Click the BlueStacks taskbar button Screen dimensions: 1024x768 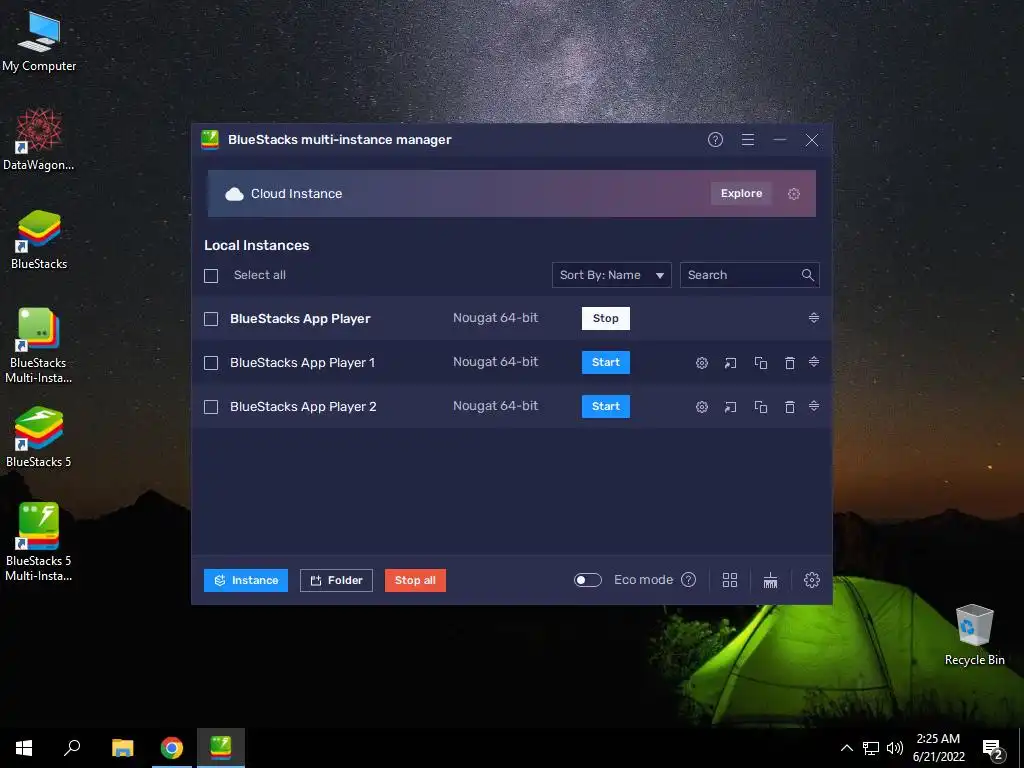coord(221,748)
